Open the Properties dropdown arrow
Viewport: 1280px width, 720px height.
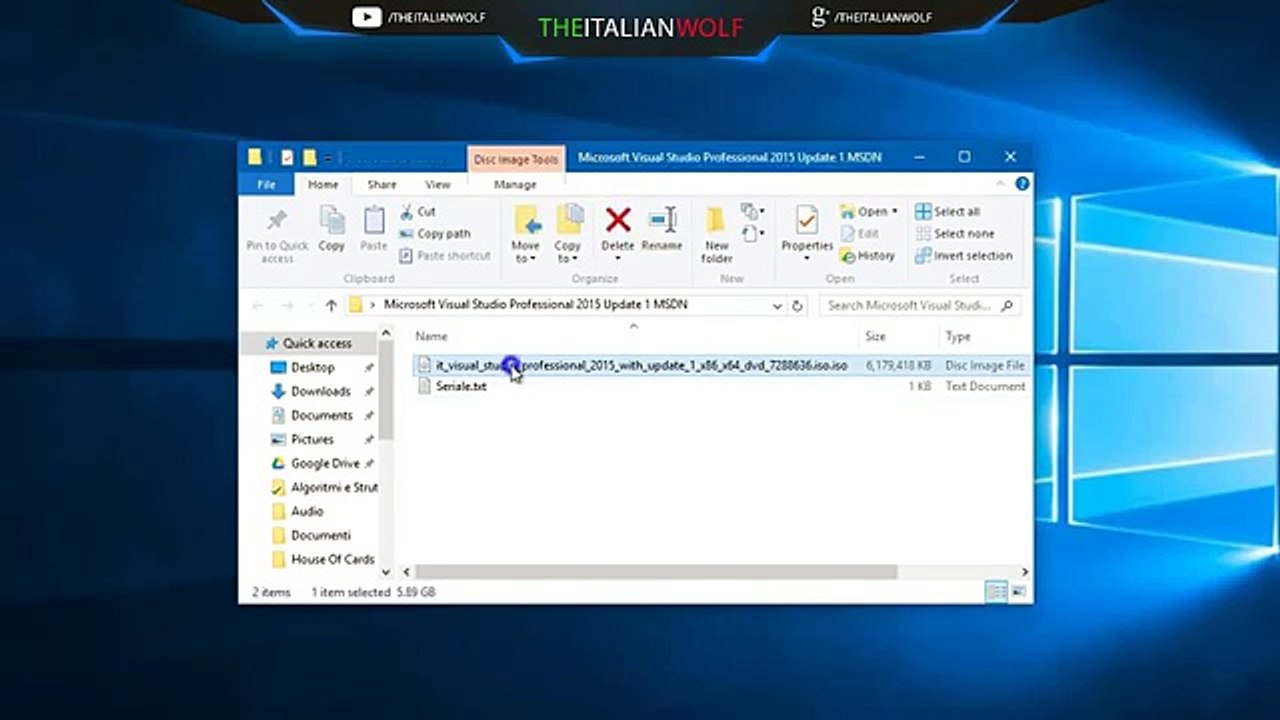pyautogui.click(x=807, y=259)
